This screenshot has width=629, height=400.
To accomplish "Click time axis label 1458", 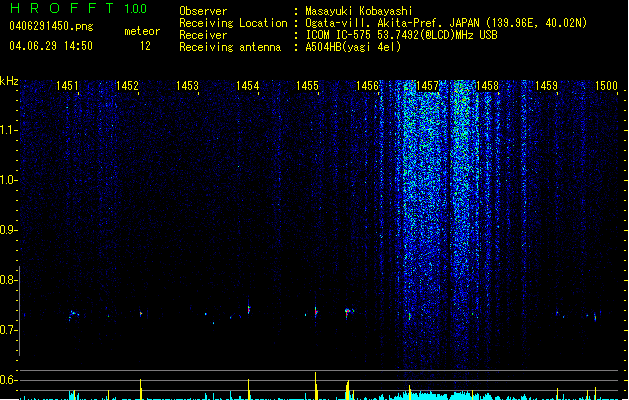I will [x=487, y=86].
